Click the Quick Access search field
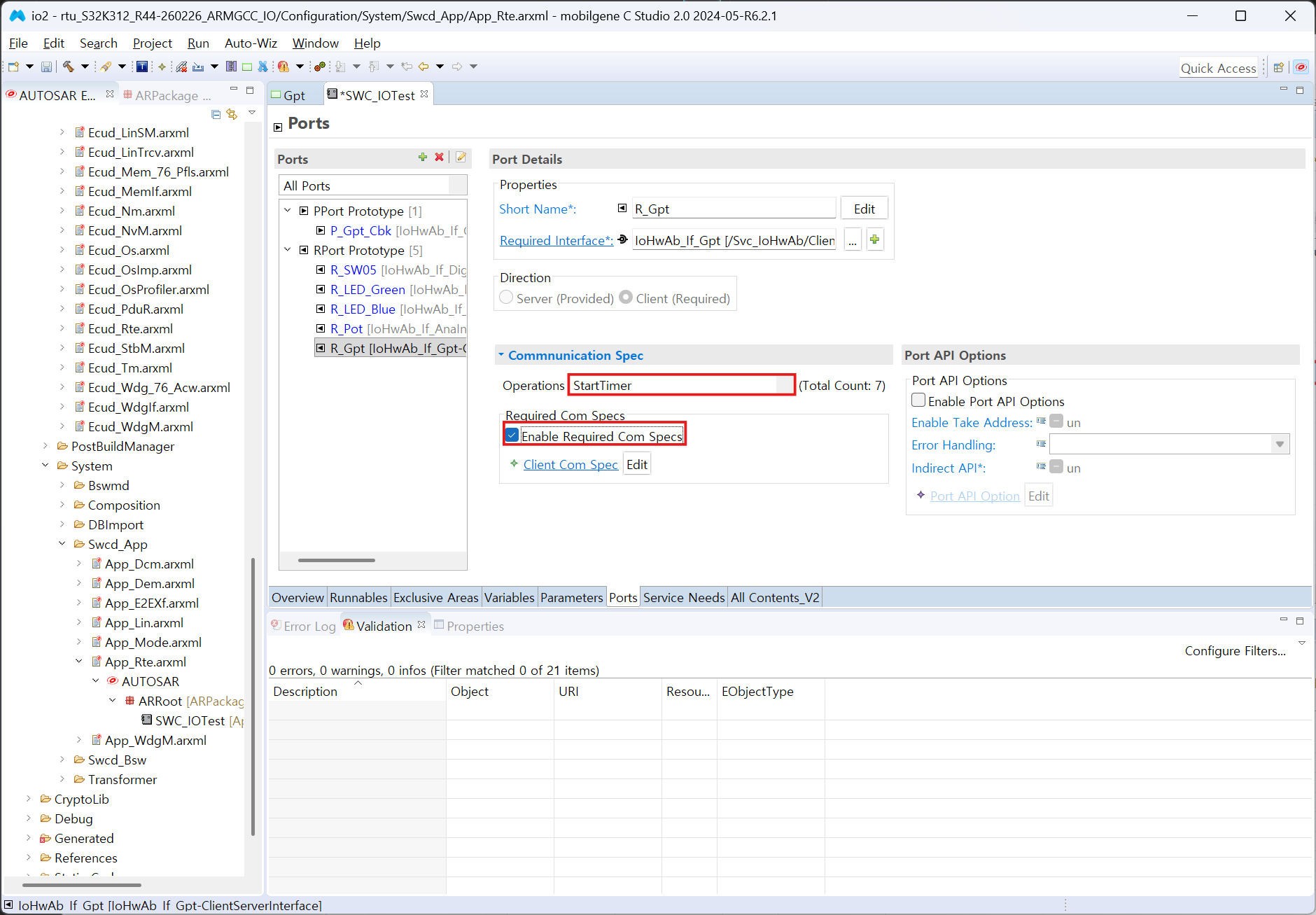Screen dimensions: 1316x915 coord(1218,68)
